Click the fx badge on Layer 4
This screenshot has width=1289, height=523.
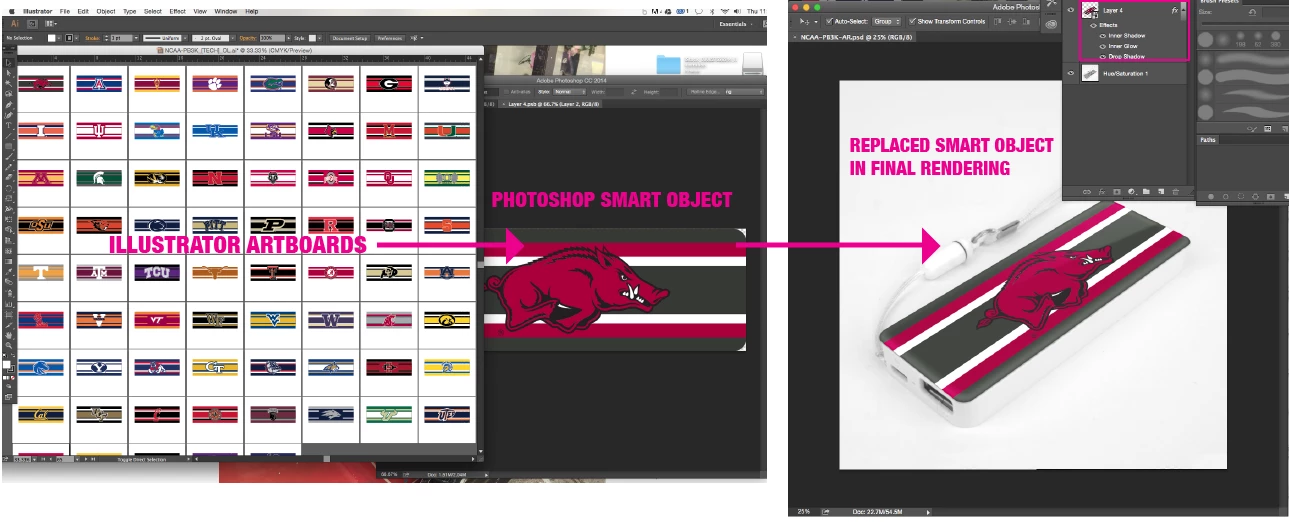pyautogui.click(x=1174, y=10)
